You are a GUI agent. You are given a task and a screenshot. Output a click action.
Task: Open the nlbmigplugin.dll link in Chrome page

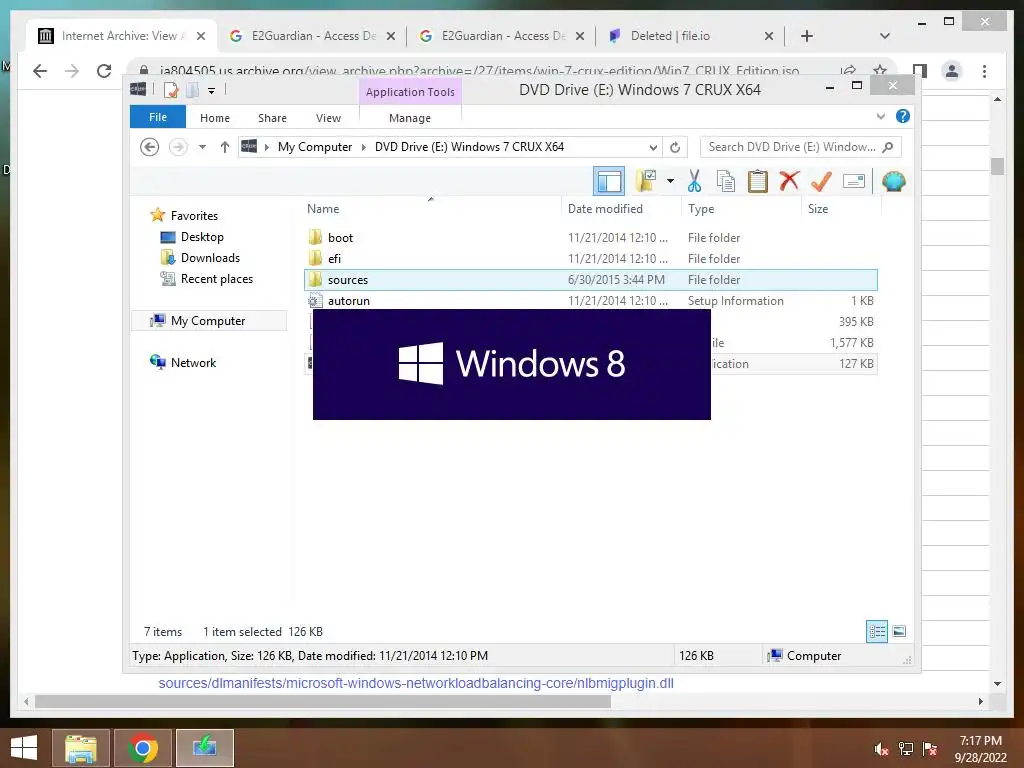pyautogui.click(x=416, y=683)
